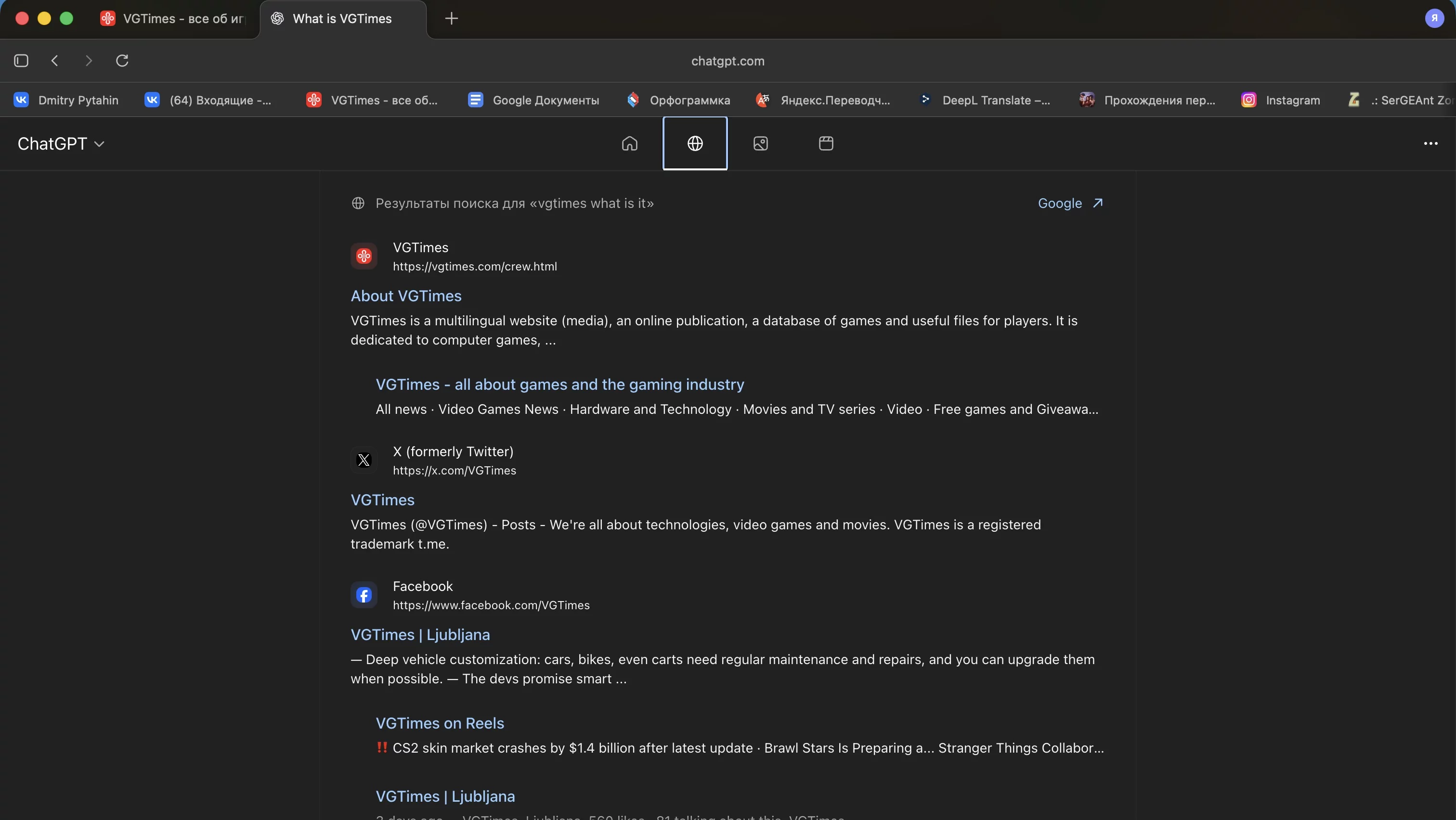Image resolution: width=1456 pixels, height=820 pixels.
Task: Go back with the browser back arrow
Action: coord(55,61)
